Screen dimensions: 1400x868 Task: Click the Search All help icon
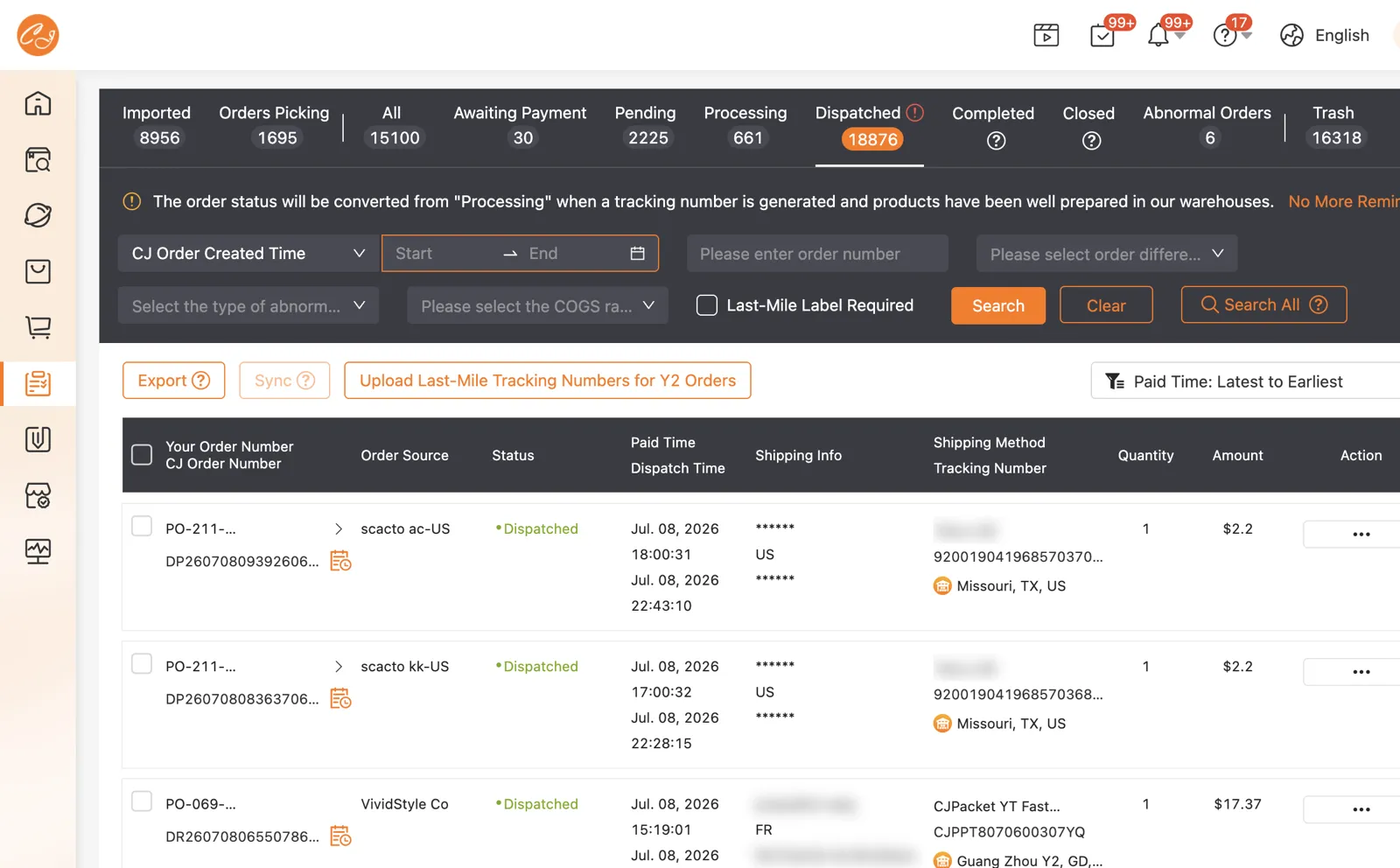(1319, 304)
